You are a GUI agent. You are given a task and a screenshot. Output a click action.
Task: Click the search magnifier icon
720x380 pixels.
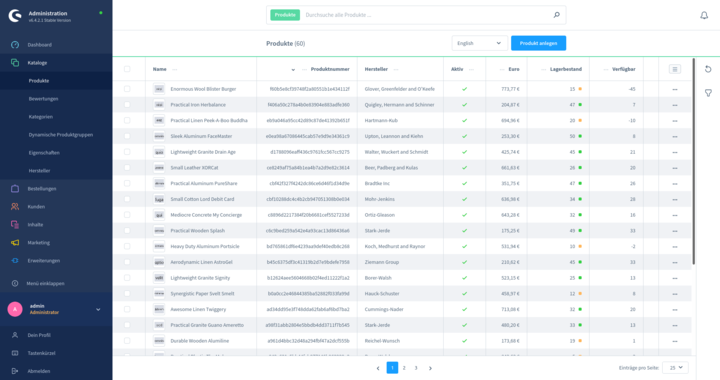click(x=557, y=15)
